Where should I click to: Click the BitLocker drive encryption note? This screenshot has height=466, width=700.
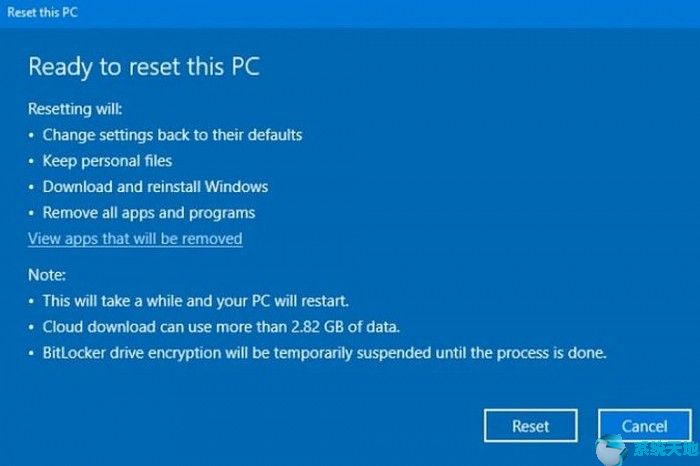click(x=325, y=353)
